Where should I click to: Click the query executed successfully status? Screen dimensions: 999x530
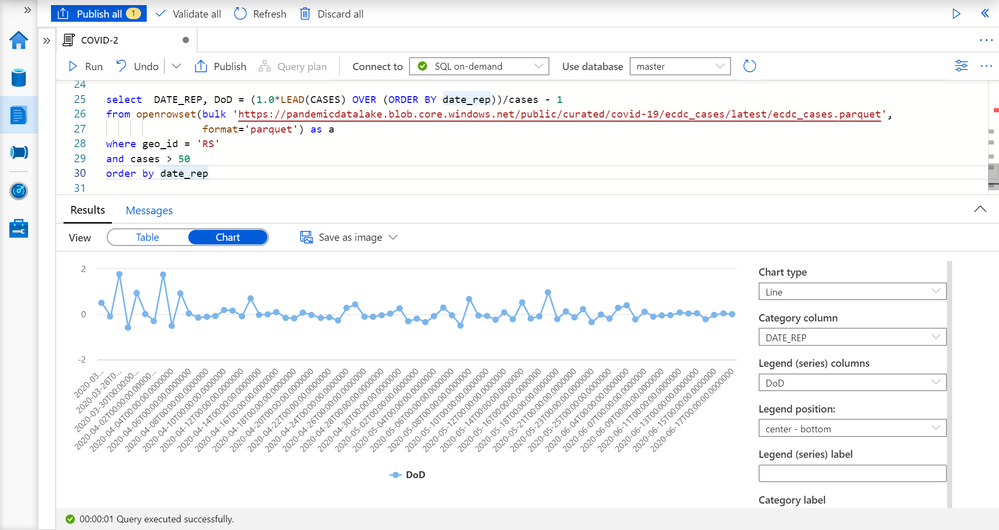(x=150, y=519)
